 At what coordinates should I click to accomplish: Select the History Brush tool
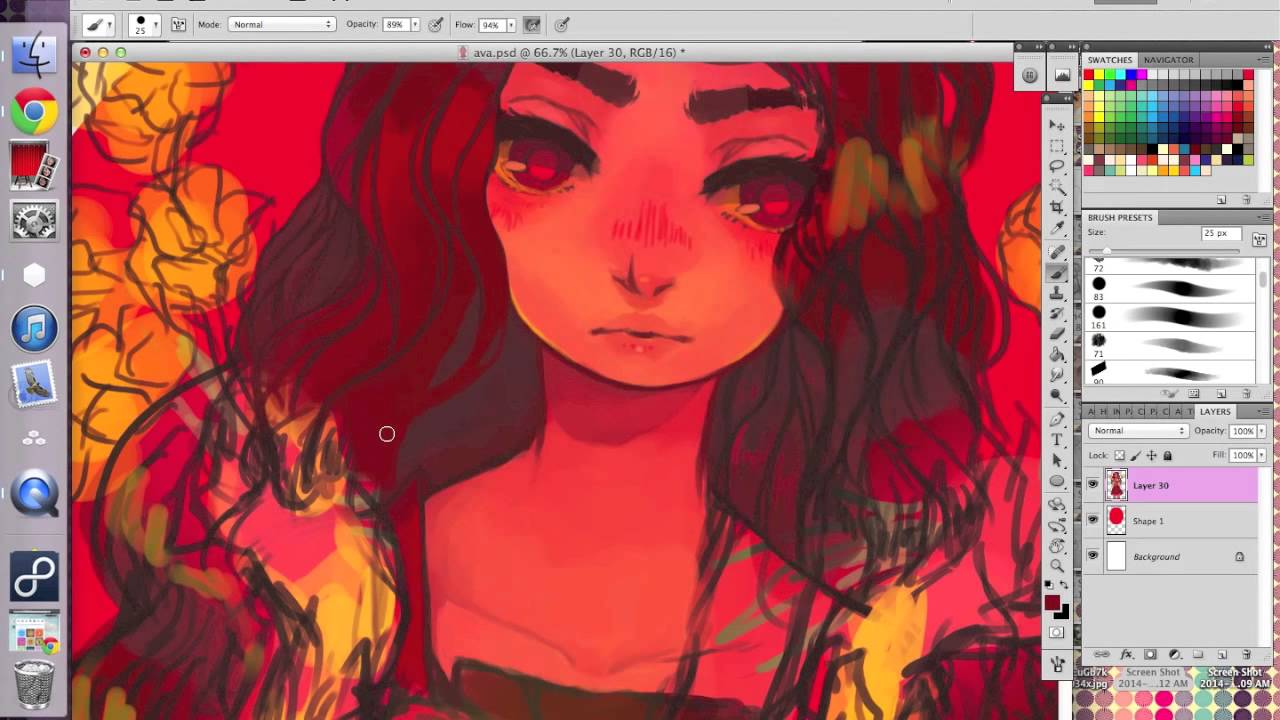click(1057, 312)
